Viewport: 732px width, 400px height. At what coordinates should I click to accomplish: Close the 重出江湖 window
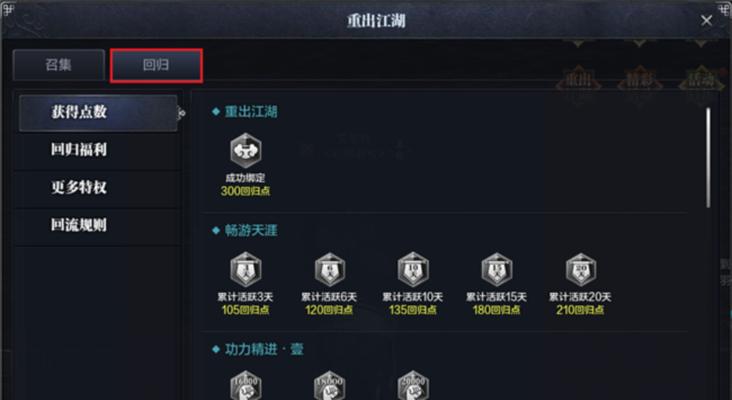tap(706, 20)
